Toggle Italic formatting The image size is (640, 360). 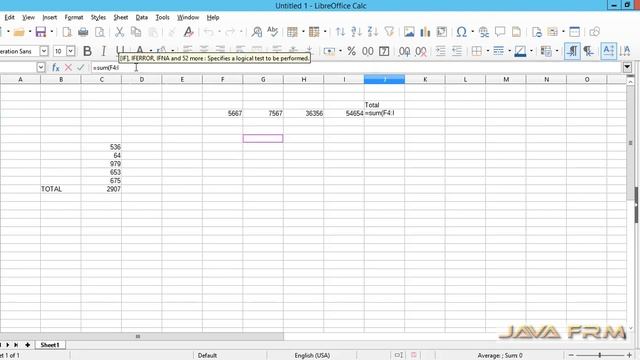pos(104,51)
